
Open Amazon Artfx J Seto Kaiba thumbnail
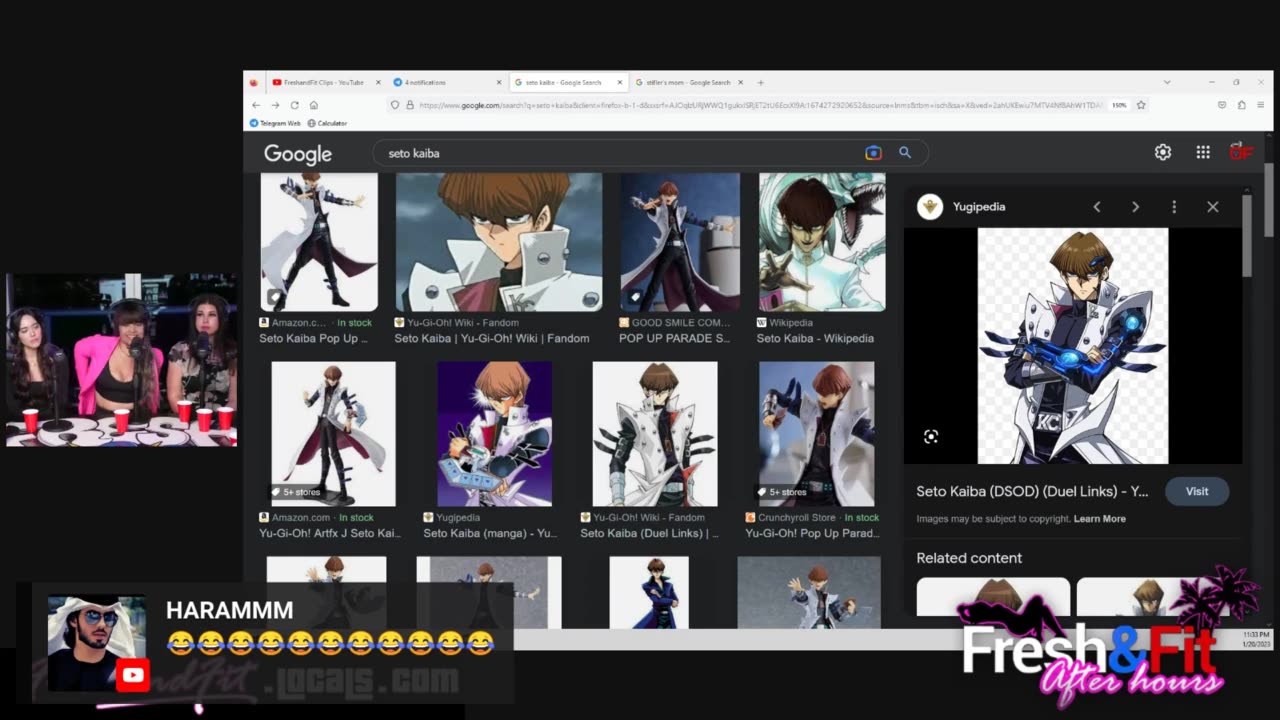tap(333, 434)
